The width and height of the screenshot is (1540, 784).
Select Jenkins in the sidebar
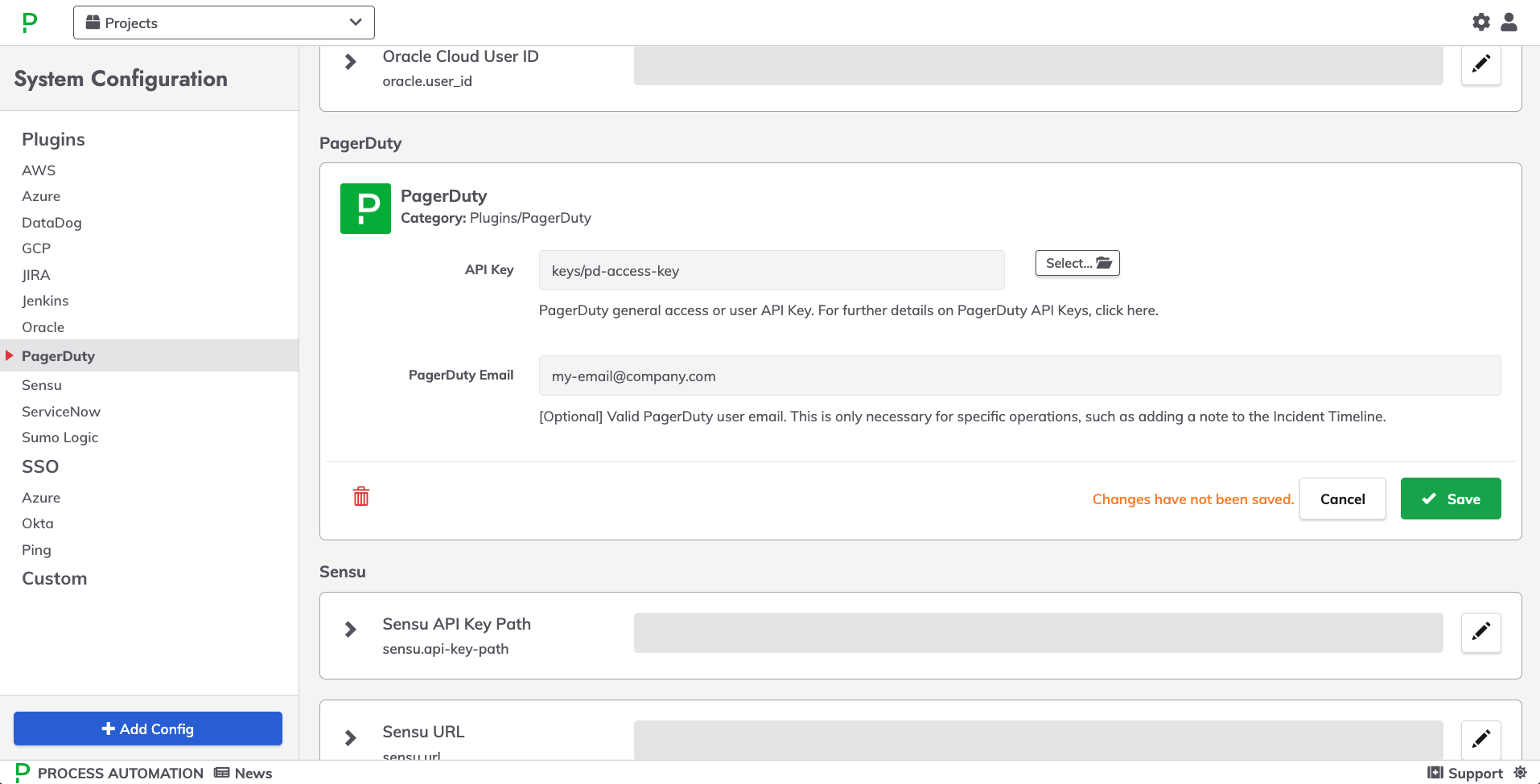coord(45,301)
